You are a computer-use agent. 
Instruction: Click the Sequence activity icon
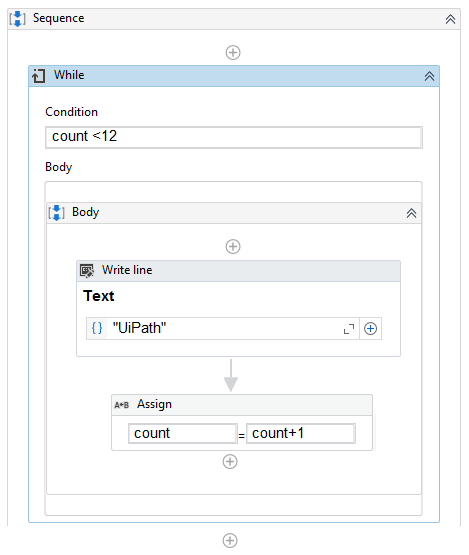tap(17, 18)
